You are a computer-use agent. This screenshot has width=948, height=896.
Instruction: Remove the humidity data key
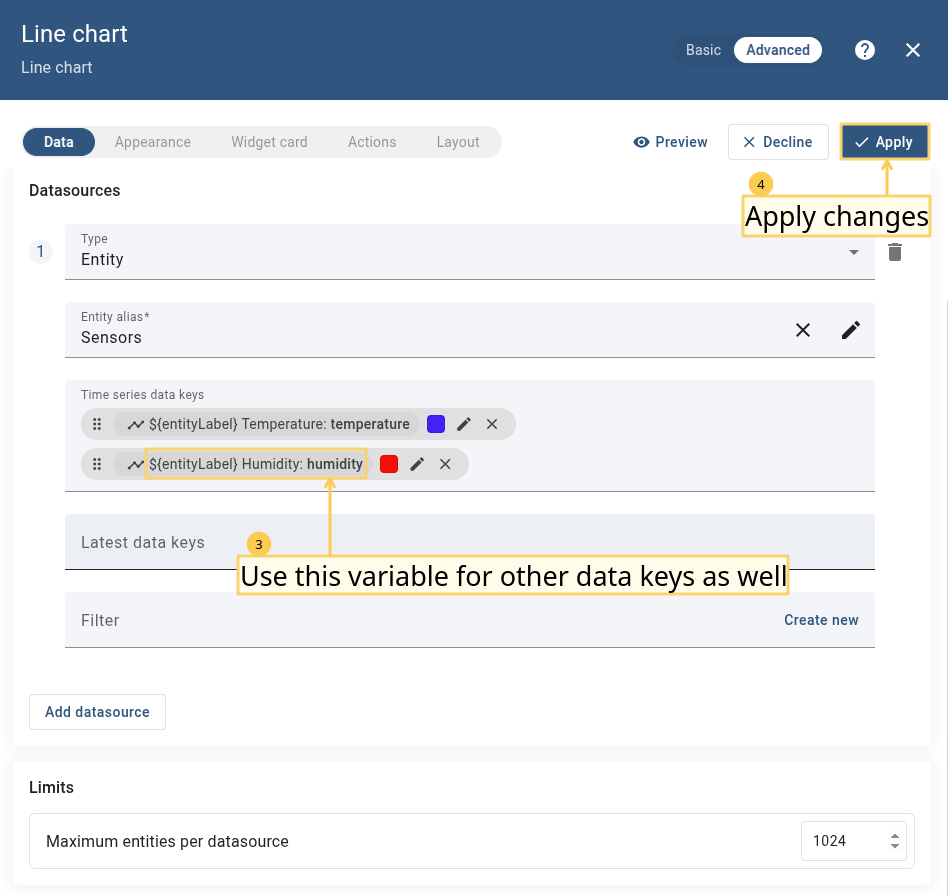(x=445, y=464)
